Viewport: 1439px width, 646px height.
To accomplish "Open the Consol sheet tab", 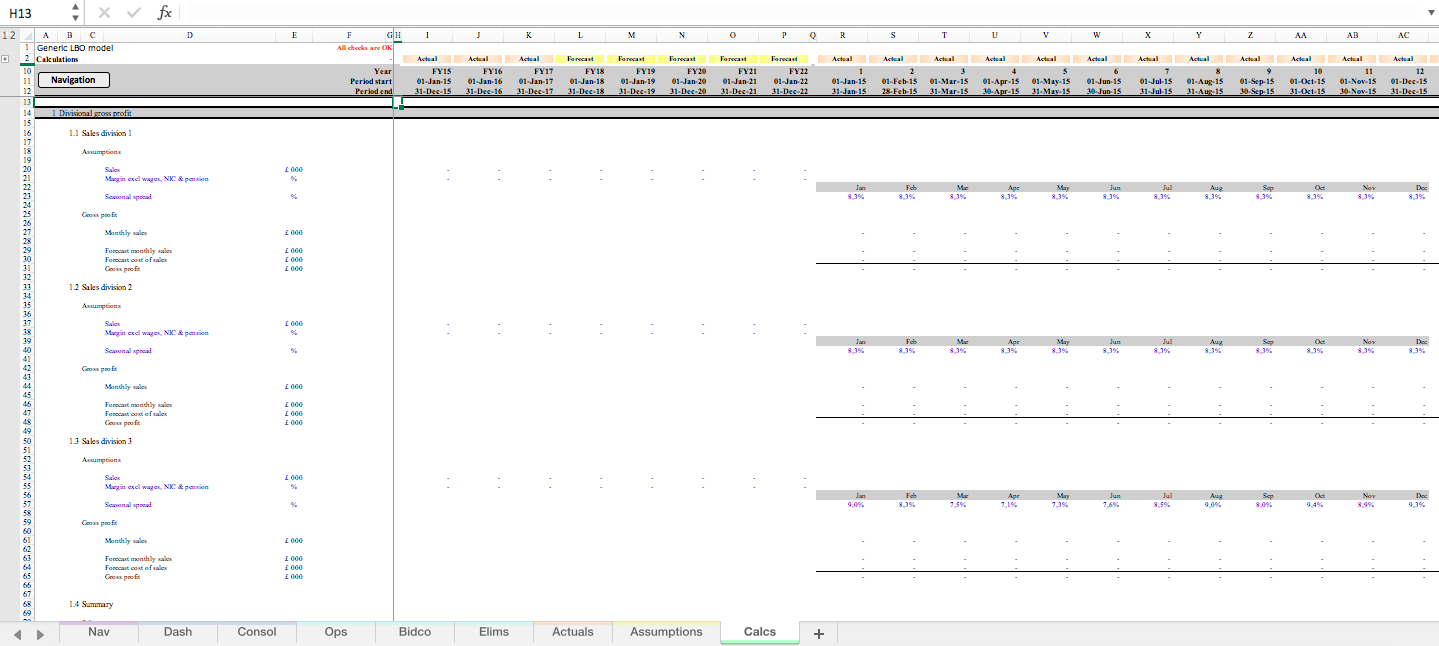I will [x=256, y=631].
